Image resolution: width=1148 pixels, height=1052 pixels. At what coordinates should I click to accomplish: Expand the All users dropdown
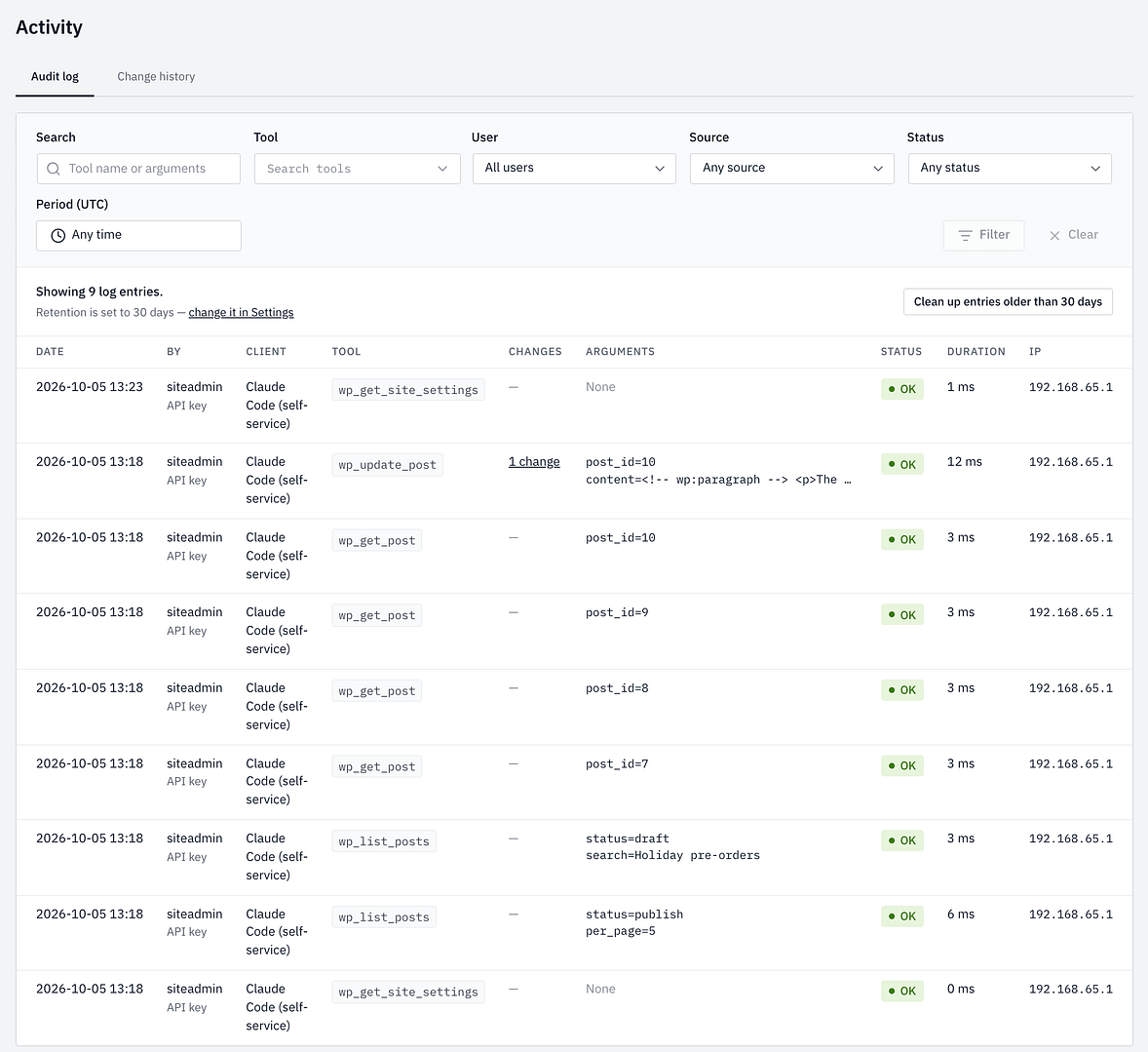(x=574, y=169)
